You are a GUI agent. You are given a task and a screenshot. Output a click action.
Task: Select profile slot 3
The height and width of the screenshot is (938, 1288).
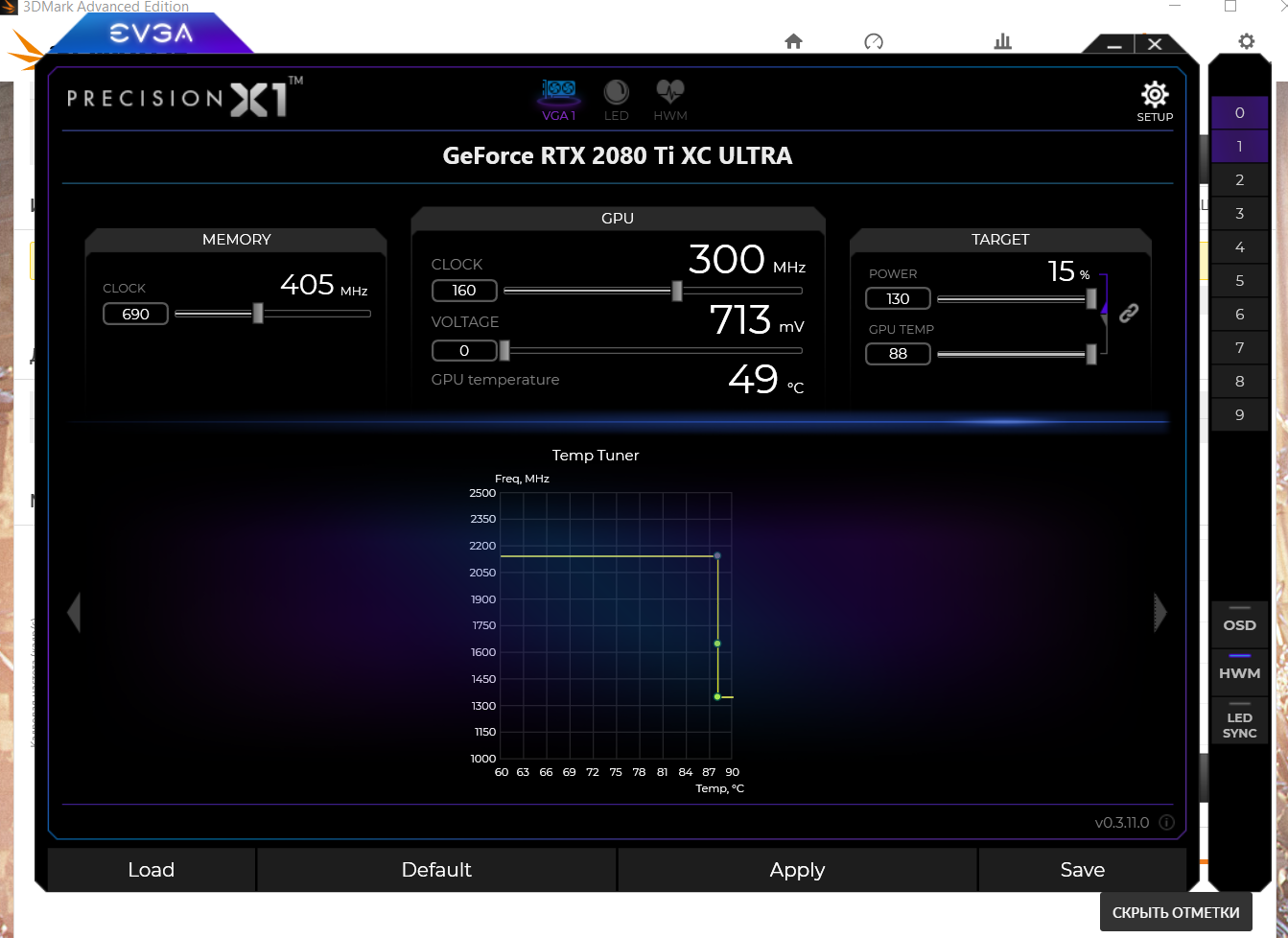(x=1239, y=214)
